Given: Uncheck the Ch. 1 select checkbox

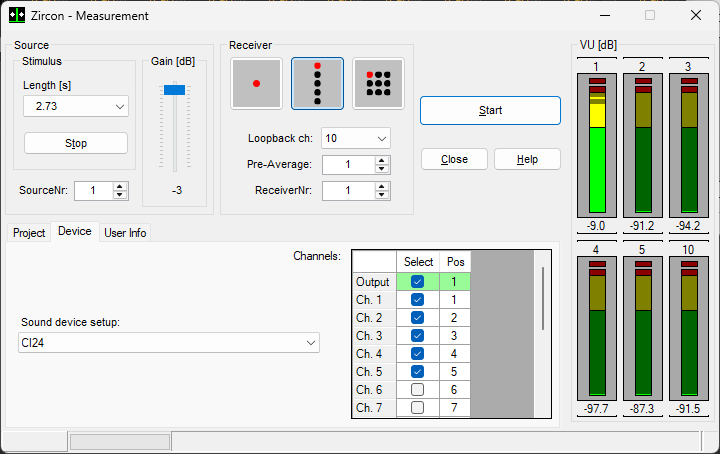Looking at the screenshot, I should pos(417,300).
